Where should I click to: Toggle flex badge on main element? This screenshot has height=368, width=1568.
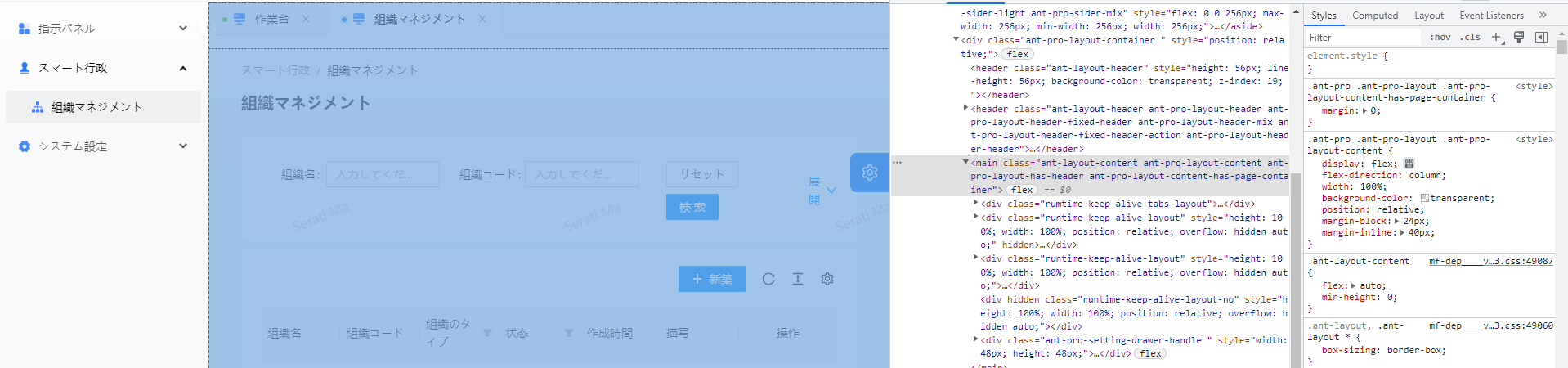click(x=1022, y=190)
